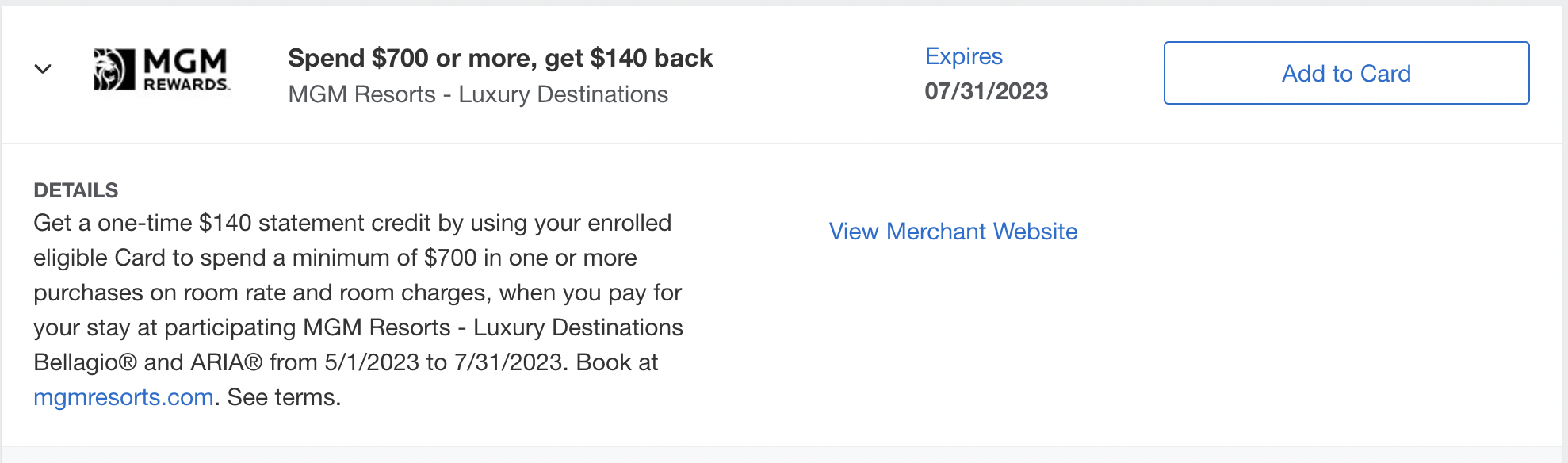
Task: Click the Expires label link
Action: click(963, 56)
